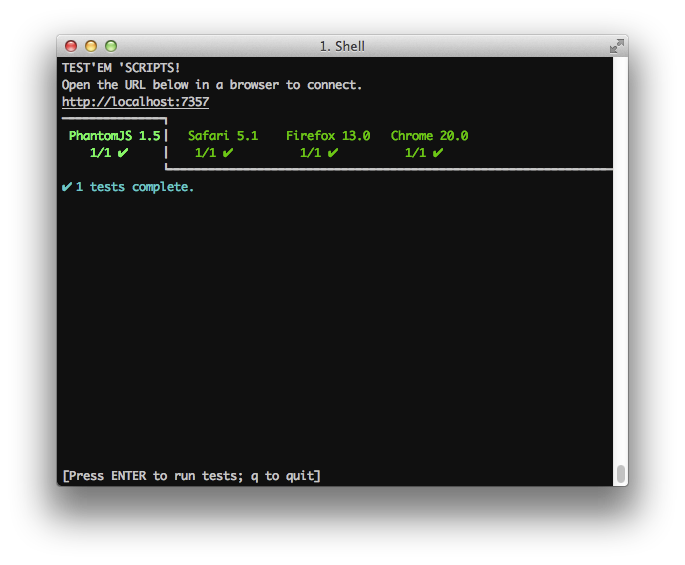Image resolution: width=685 pixels, height=565 pixels.
Task: Click the check mark under Chrome 20.0
Action: (x=438, y=153)
